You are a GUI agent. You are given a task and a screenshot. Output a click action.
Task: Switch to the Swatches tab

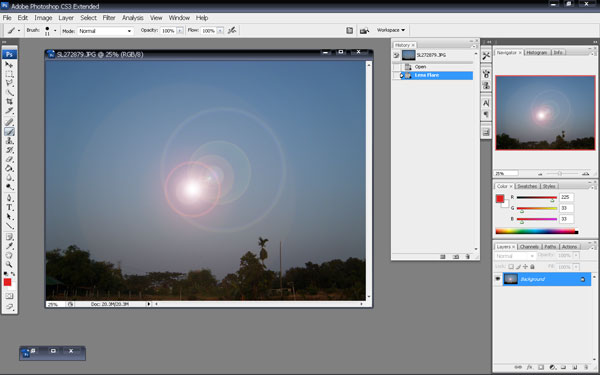pyautogui.click(x=527, y=186)
